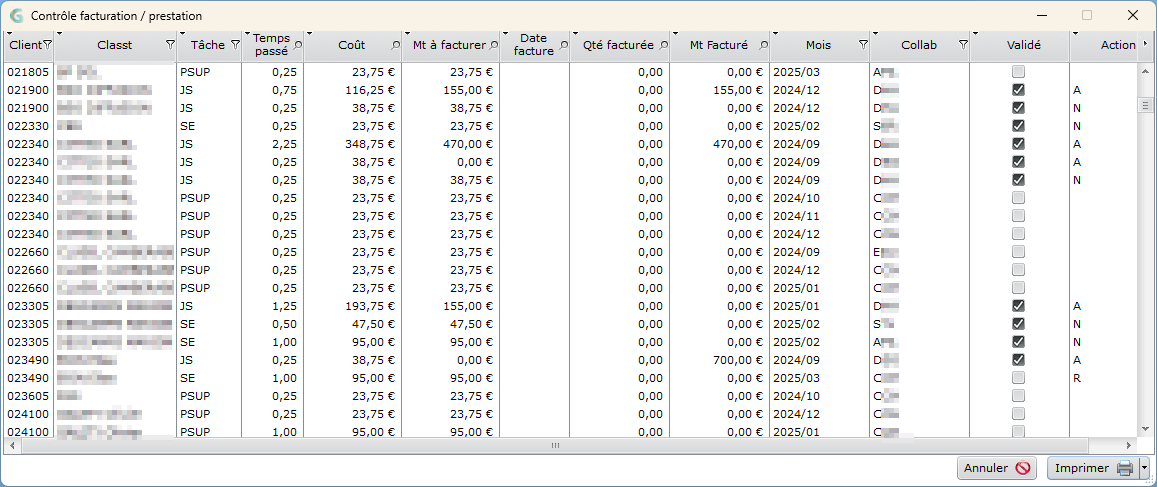Viewport: 1157px width, 487px height.
Task: Click the horizontal scrollbar left arrow
Action: pyautogui.click(x=12, y=446)
